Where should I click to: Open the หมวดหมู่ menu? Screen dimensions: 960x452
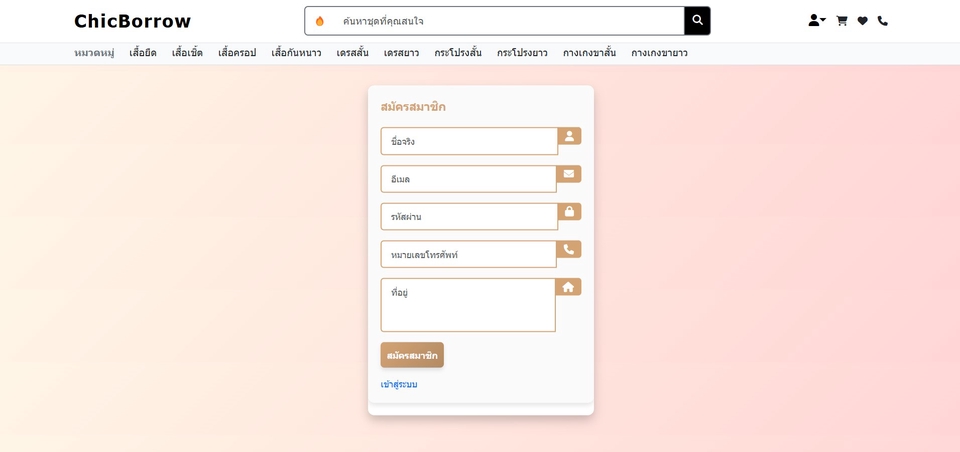(x=94, y=53)
